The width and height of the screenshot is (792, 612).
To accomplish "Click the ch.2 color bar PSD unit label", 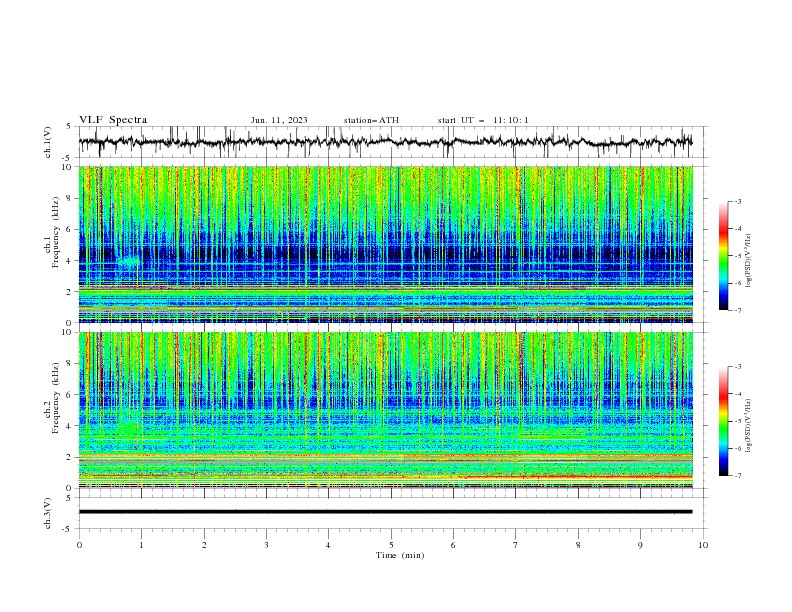I will coord(749,425).
